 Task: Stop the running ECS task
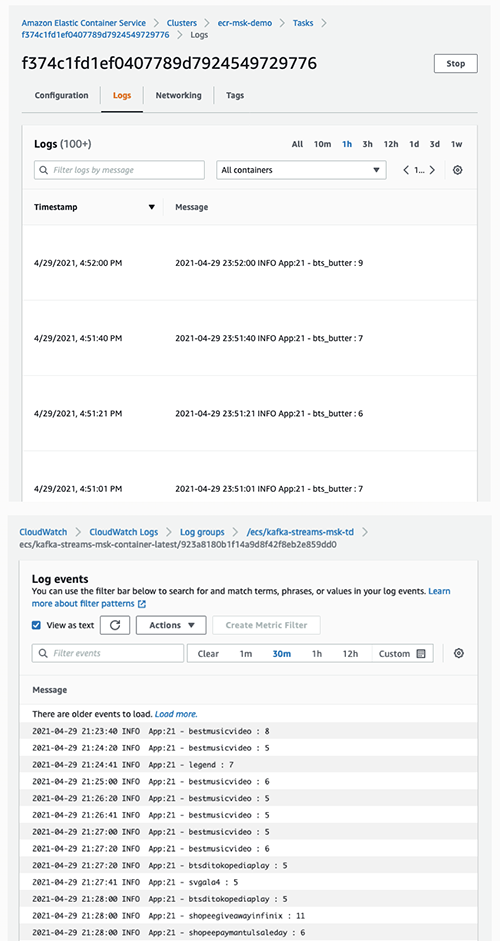click(x=456, y=64)
